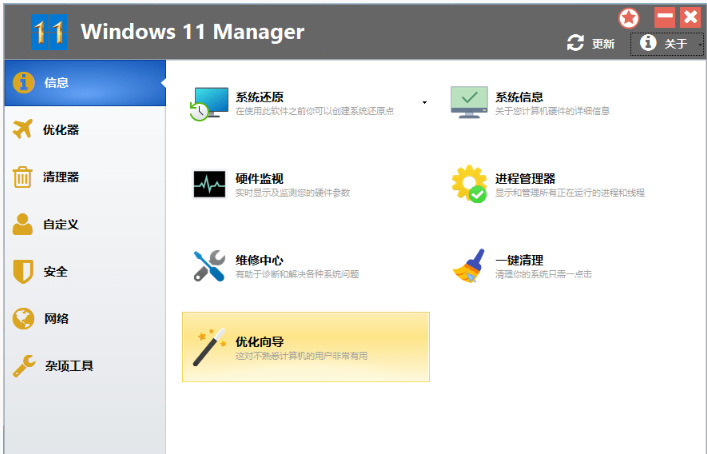
Task: Start the Optimization Wizard (优化向导) wand icon
Action: (210, 347)
